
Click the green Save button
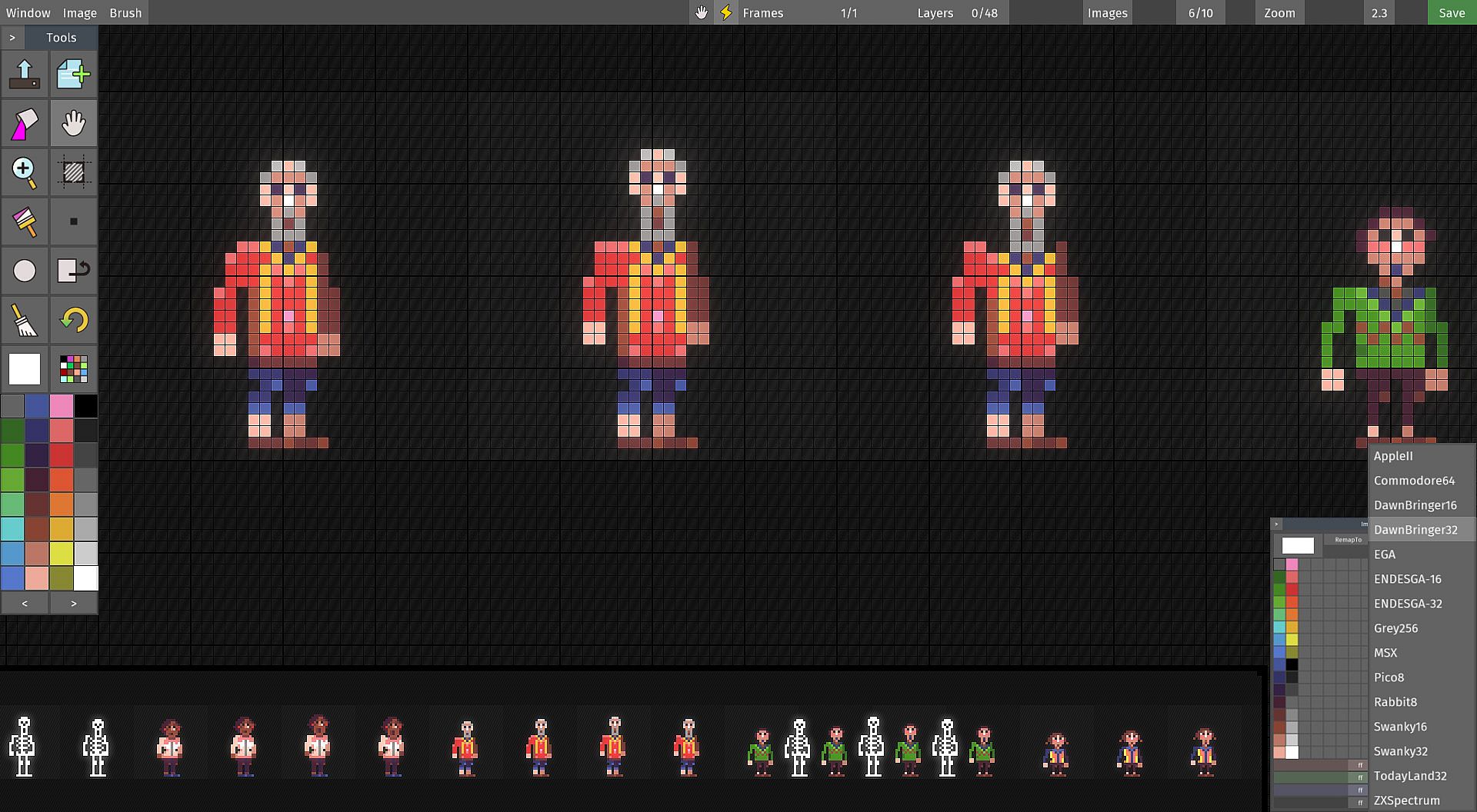[x=1452, y=12]
